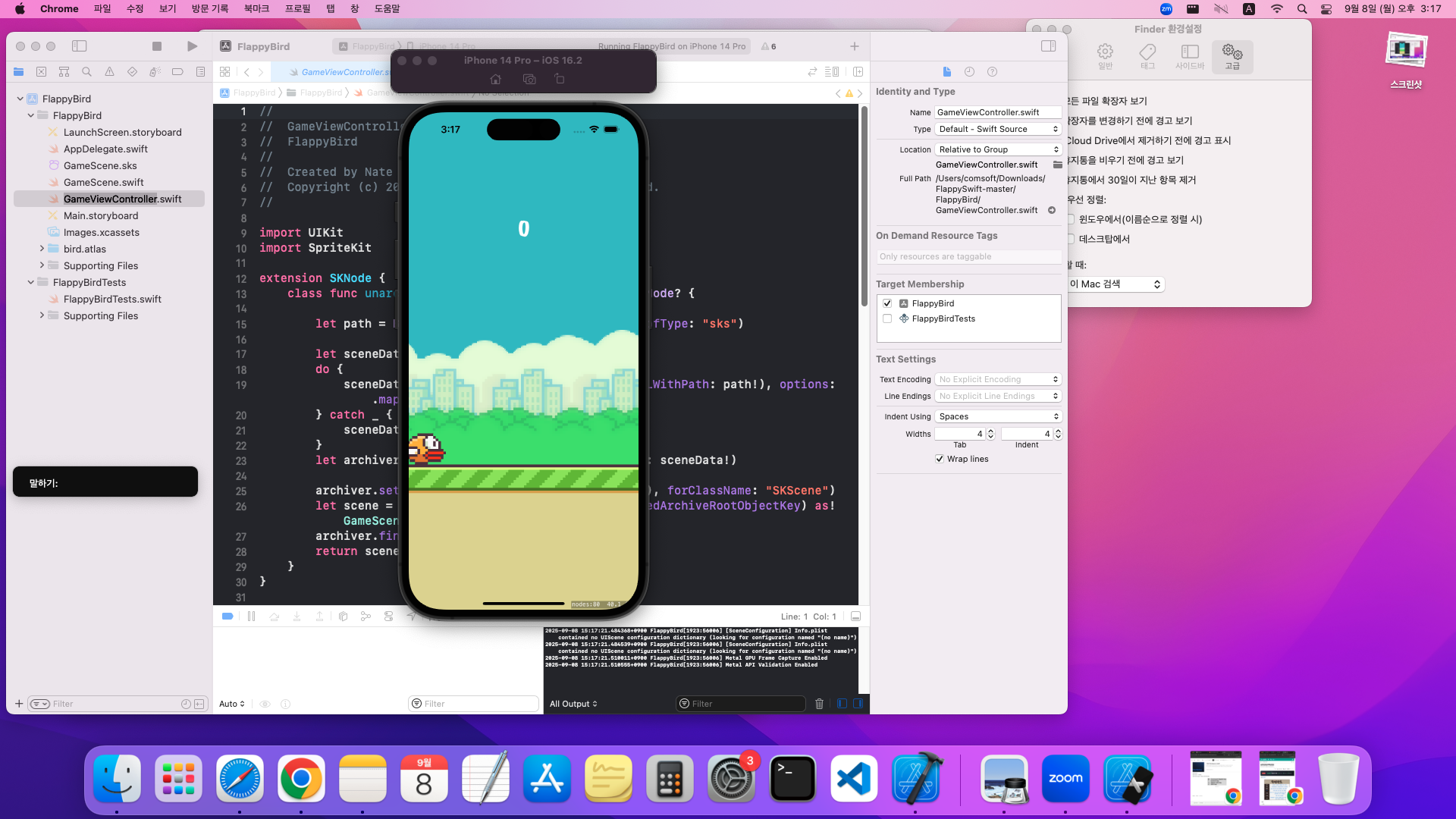Expand the bird.atlas folder
This screenshot has height=819, width=1456.
pos(42,249)
